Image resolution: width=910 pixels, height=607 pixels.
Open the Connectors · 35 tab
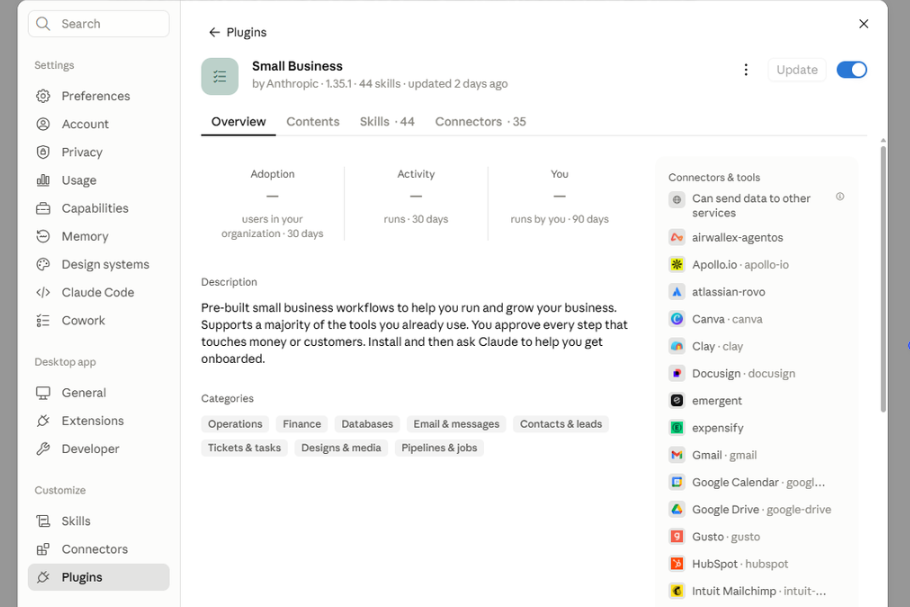[x=481, y=122]
